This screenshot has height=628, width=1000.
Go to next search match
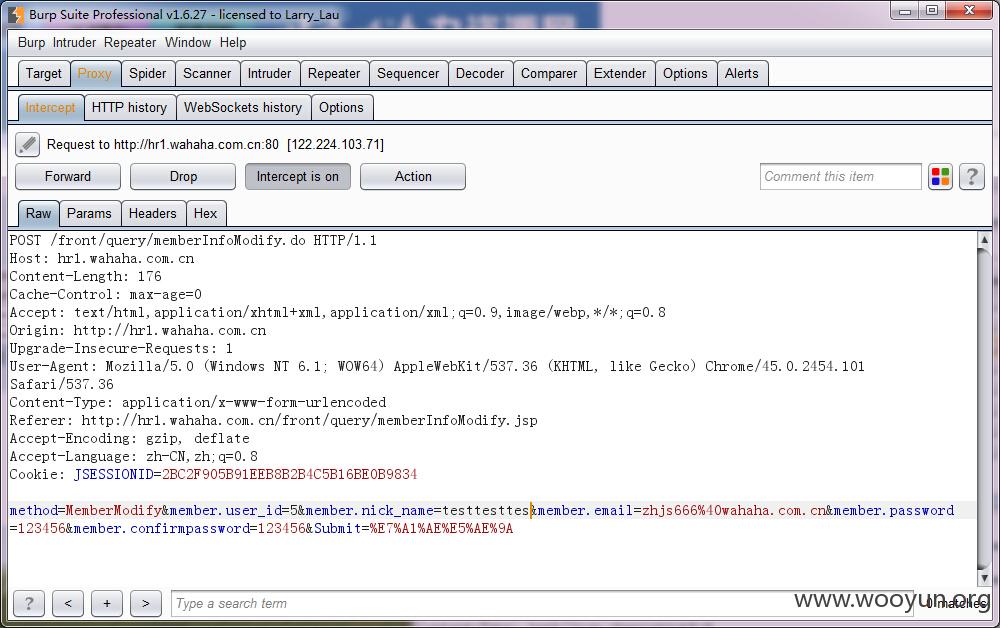(145, 603)
